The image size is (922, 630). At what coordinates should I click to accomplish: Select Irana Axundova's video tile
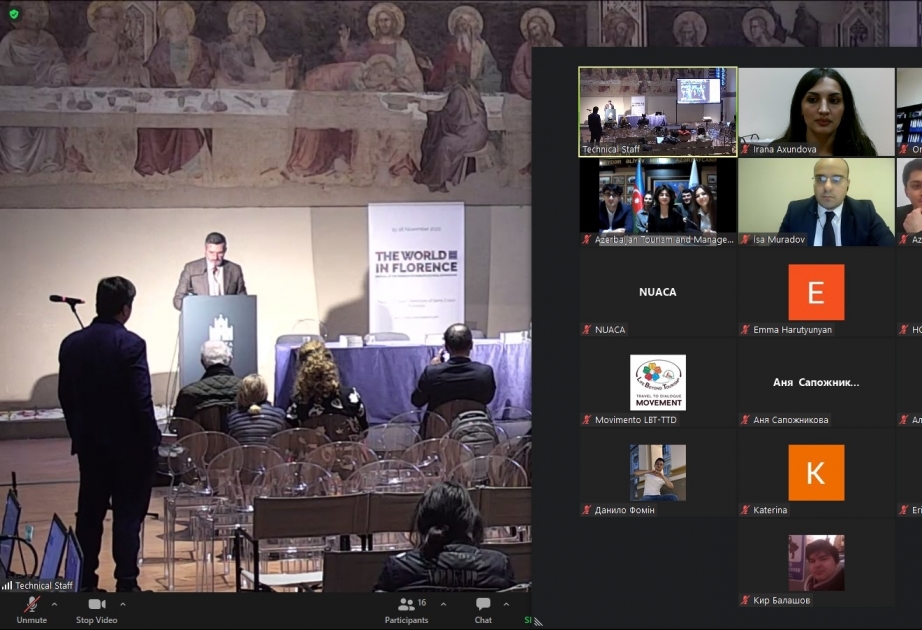[x=816, y=112]
